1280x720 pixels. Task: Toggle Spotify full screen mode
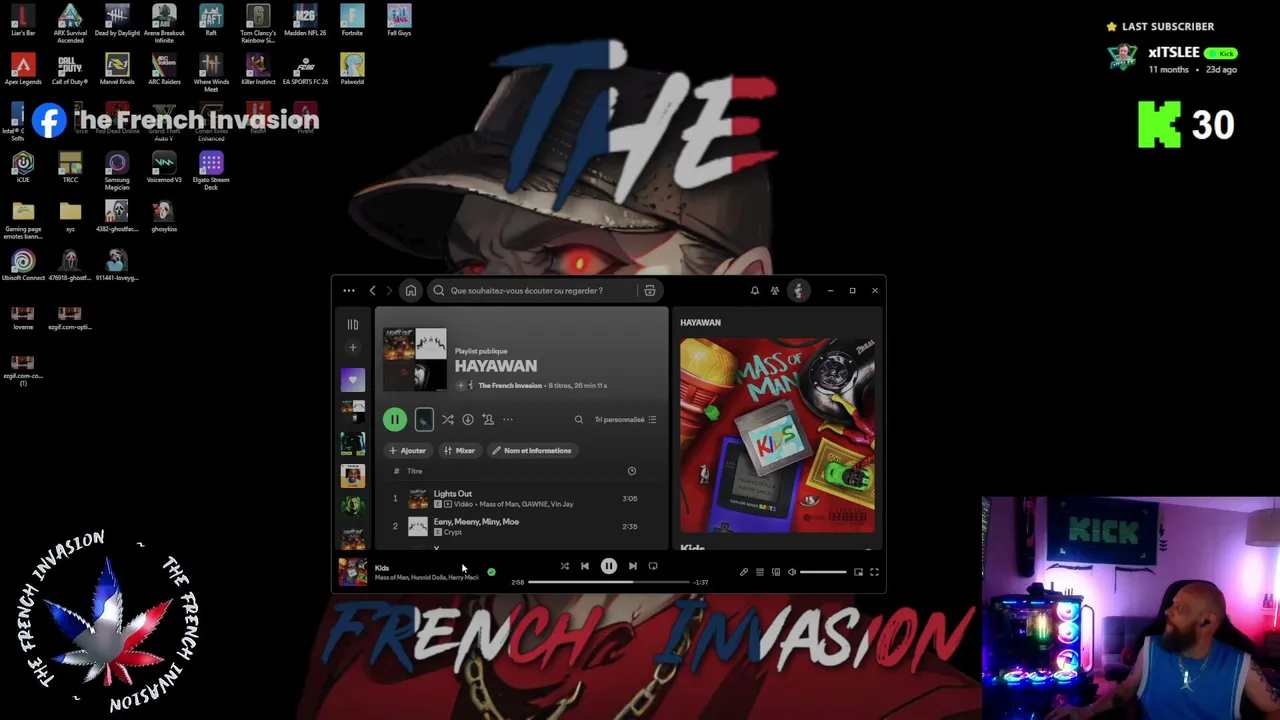(874, 572)
